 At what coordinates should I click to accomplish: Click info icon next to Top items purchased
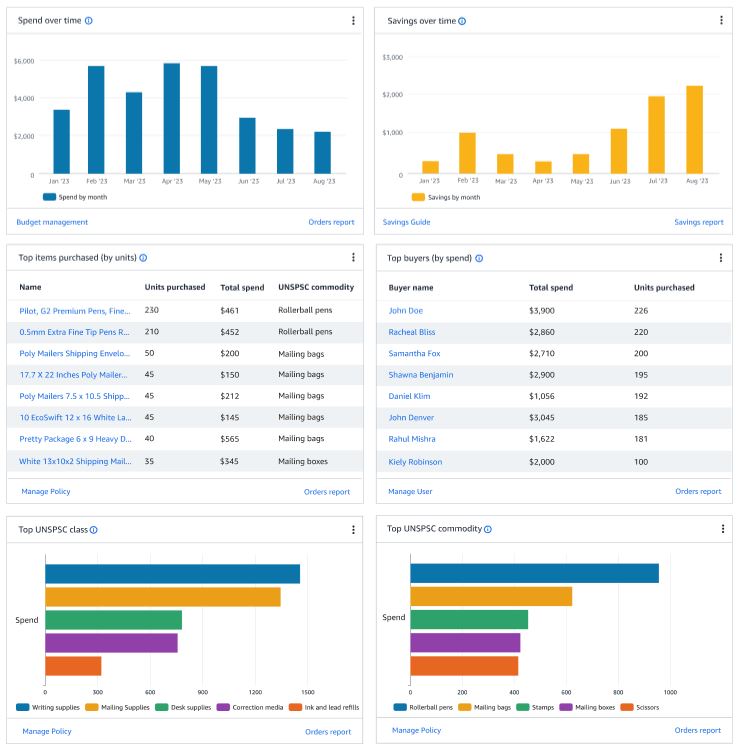click(x=143, y=258)
